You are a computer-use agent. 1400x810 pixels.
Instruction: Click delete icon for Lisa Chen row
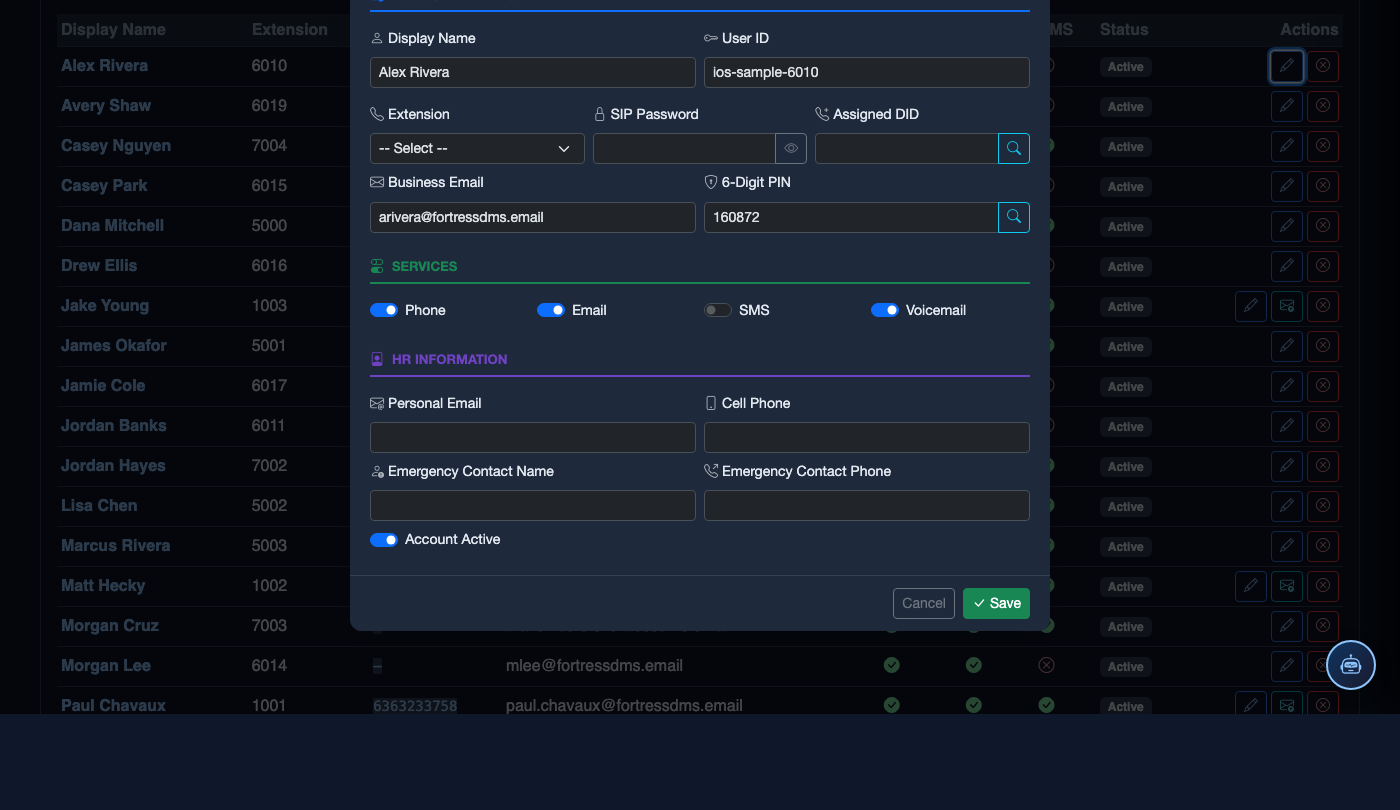tap(1323, 506)
